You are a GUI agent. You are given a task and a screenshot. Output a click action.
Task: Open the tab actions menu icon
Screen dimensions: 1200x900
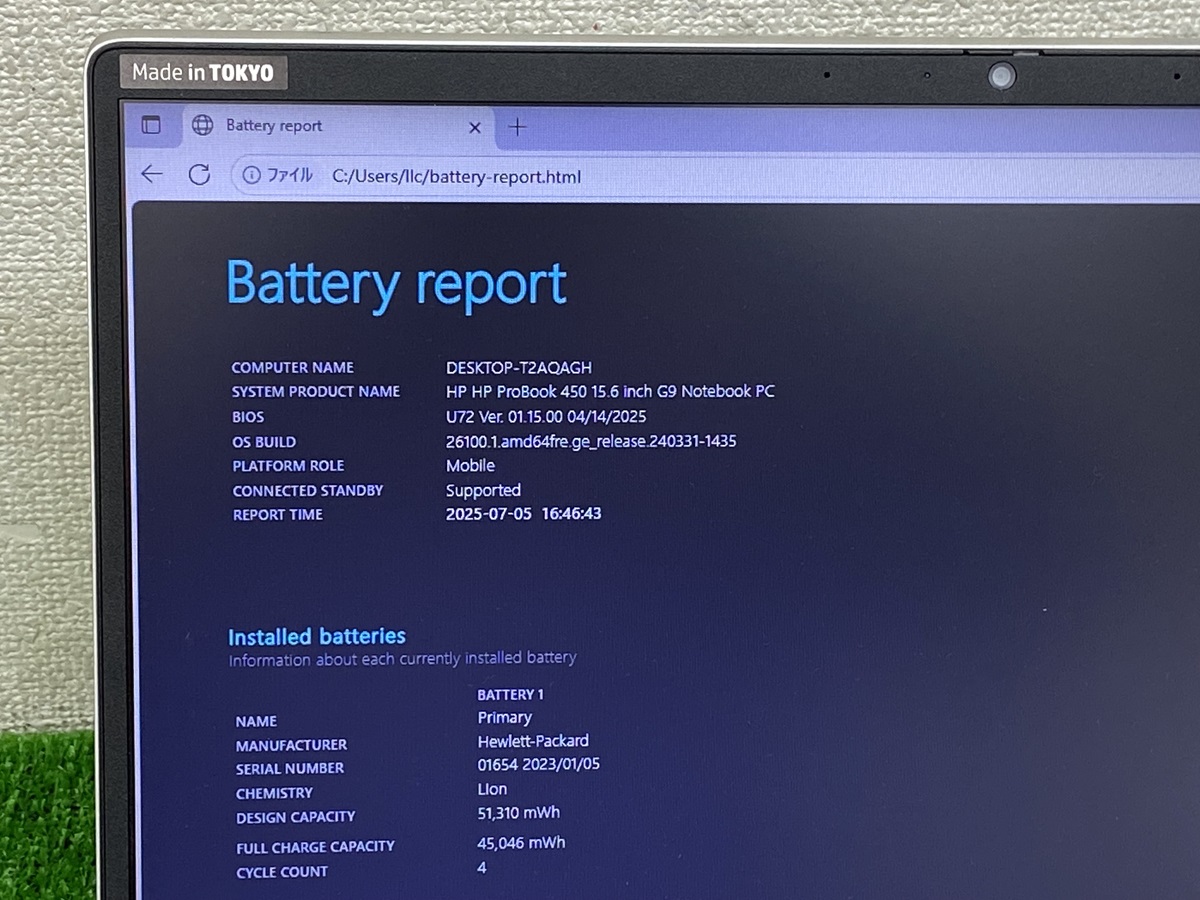click(x=151, y=125)
